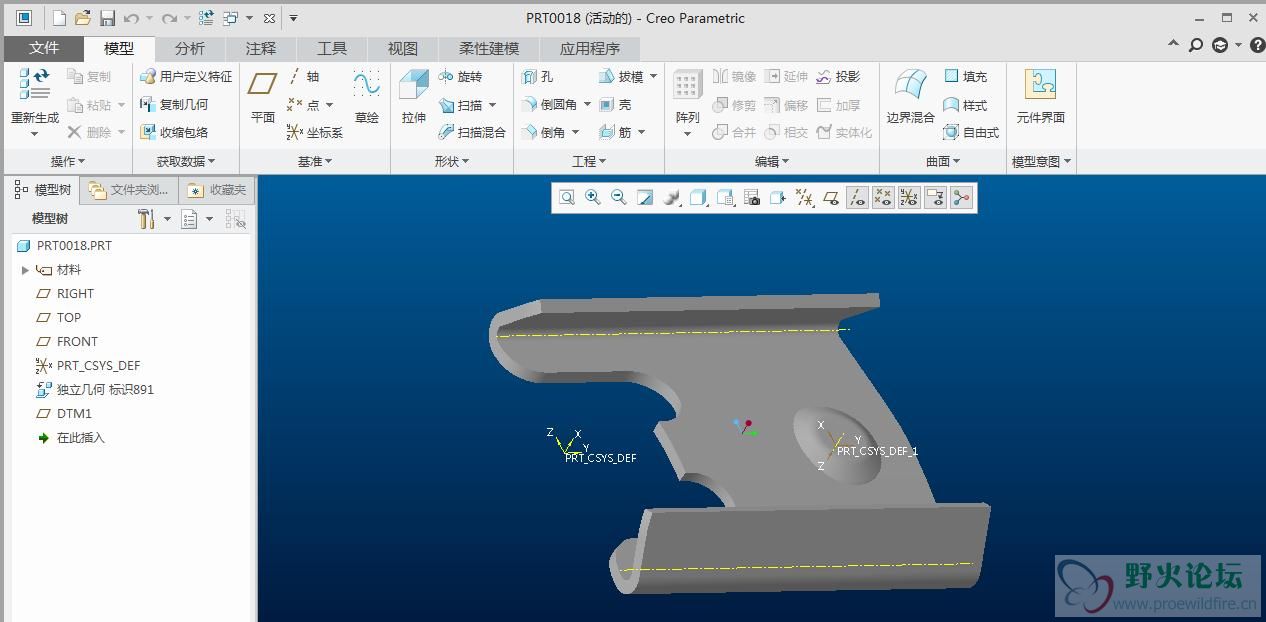Switch to the 工具 ribbon tab
Viewport: 1266px width, 622px height.
pyautogui.click(x=332, y=48)
